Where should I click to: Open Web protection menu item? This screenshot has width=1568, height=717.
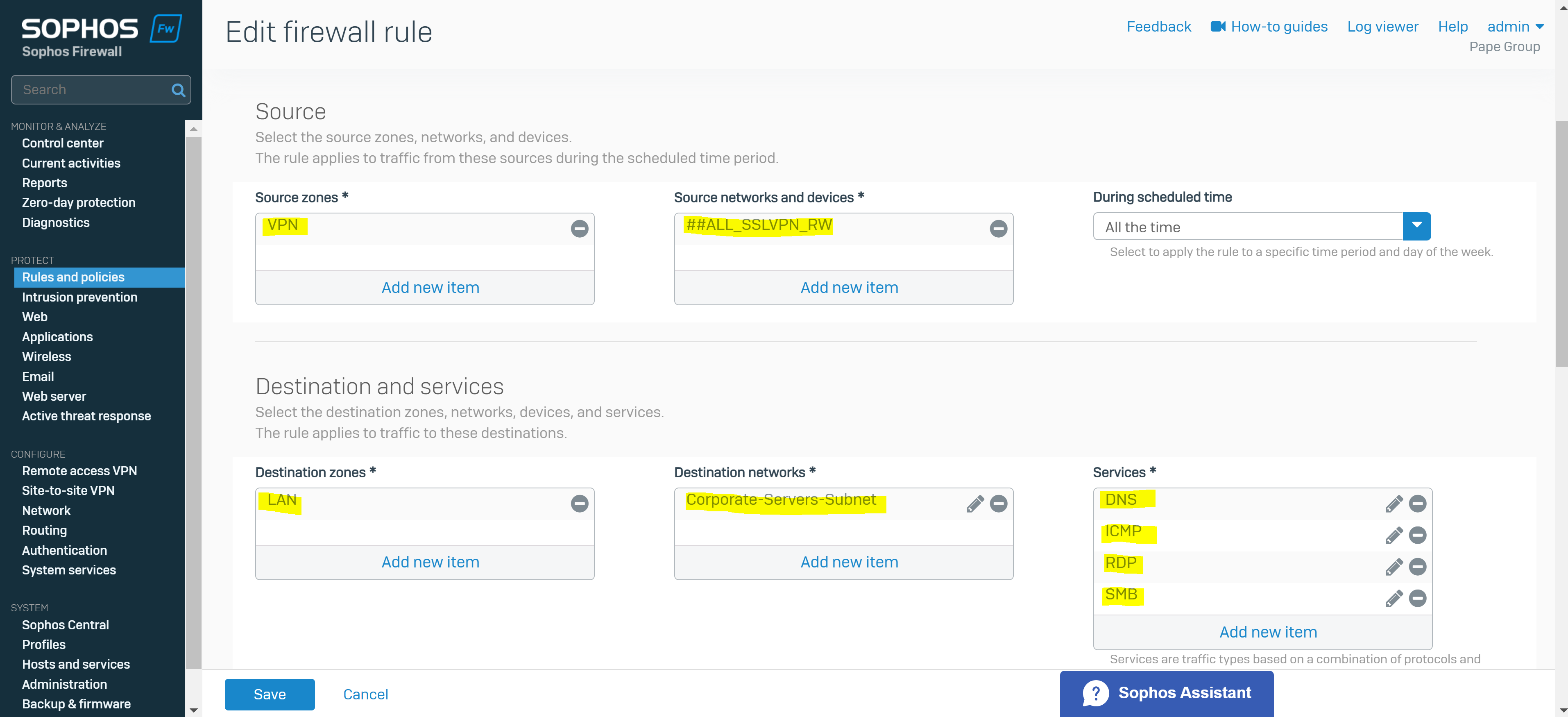click(35, 316)
